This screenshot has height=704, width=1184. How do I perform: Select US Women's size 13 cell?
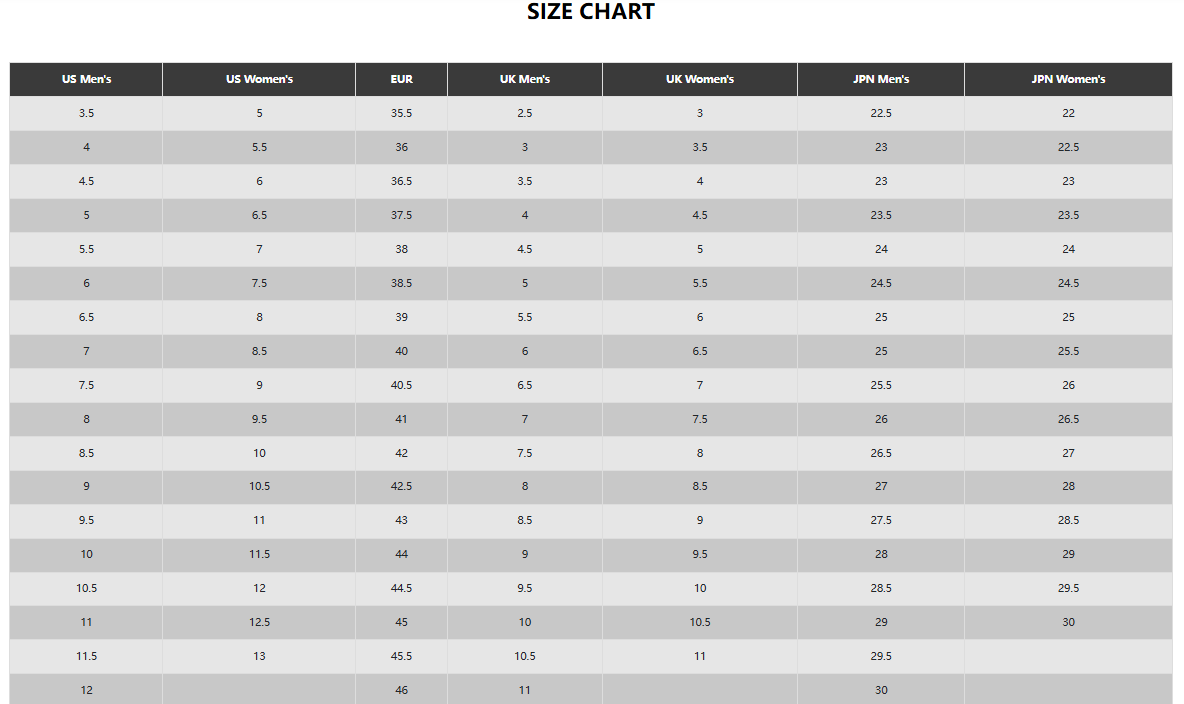259,656
